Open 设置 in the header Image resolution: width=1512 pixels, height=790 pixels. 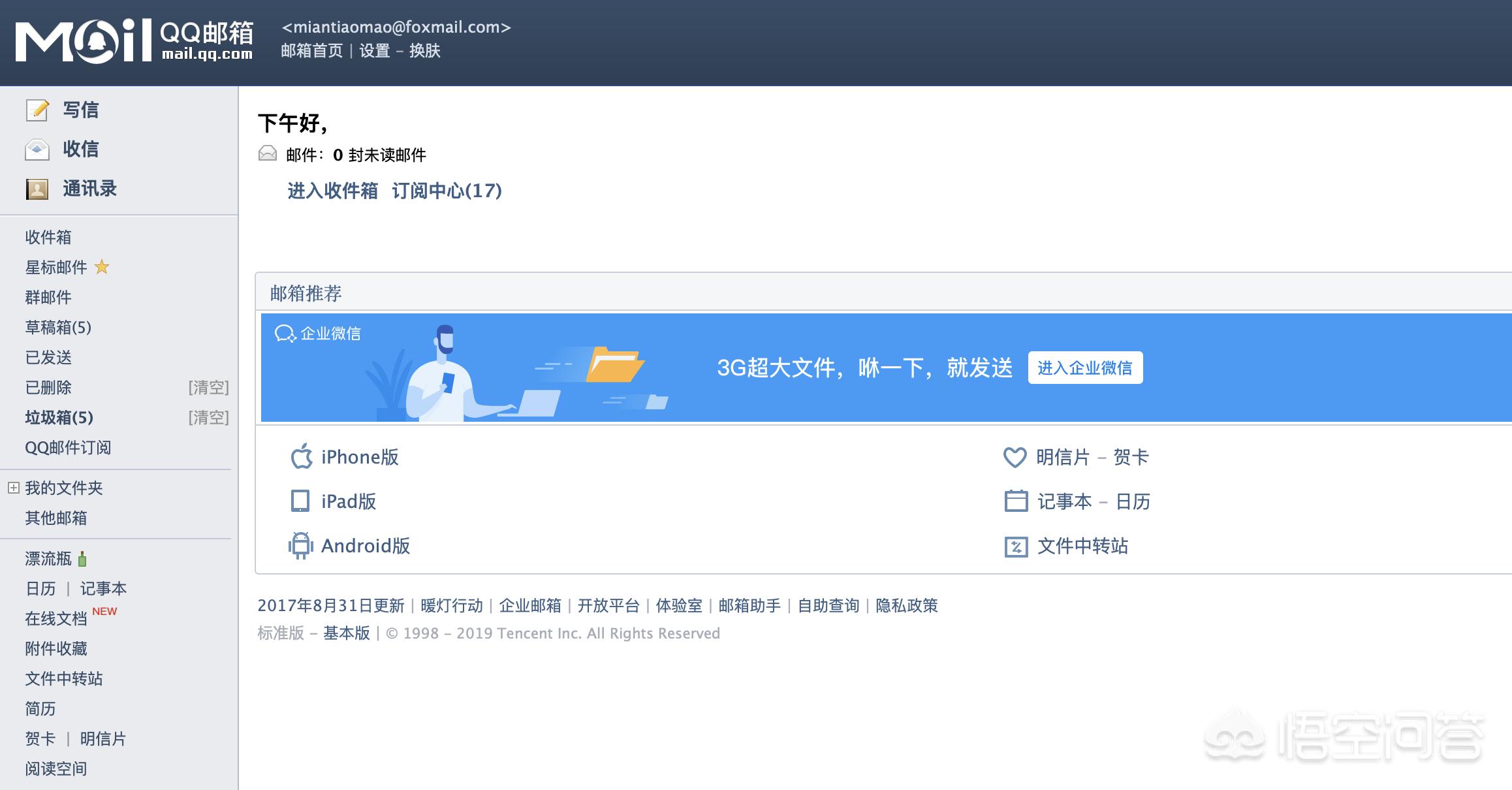click(x=375, y=51)
